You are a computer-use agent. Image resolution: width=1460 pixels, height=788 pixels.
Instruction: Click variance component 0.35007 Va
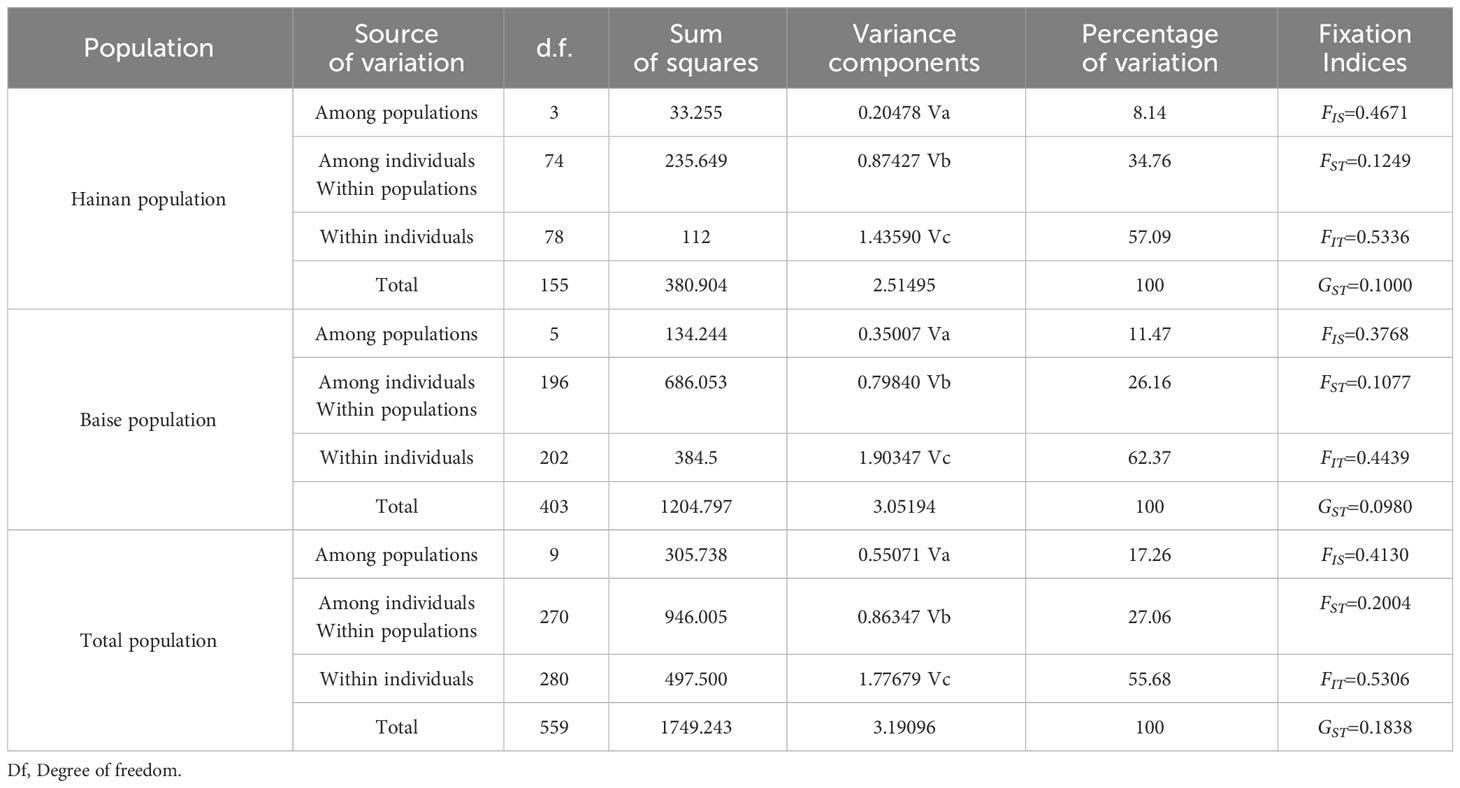905,334
